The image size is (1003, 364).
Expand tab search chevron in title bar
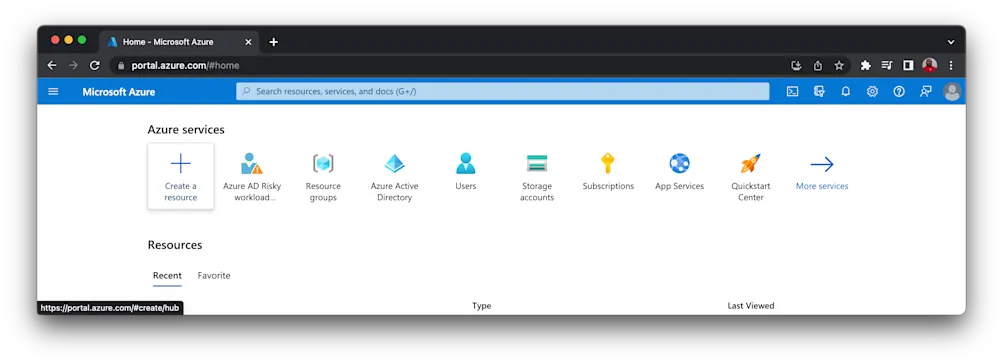(x=951, y=42)
